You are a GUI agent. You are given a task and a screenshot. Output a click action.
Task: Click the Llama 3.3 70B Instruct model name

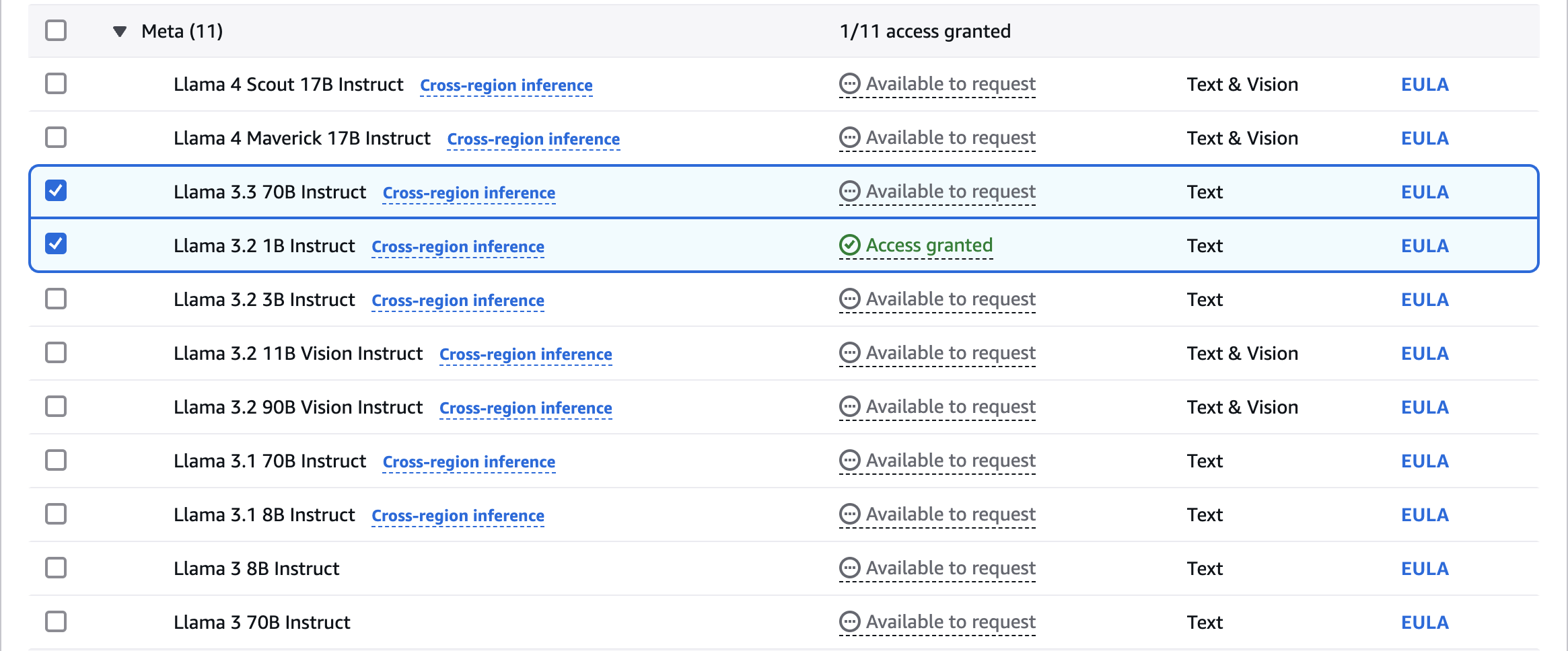270,192
